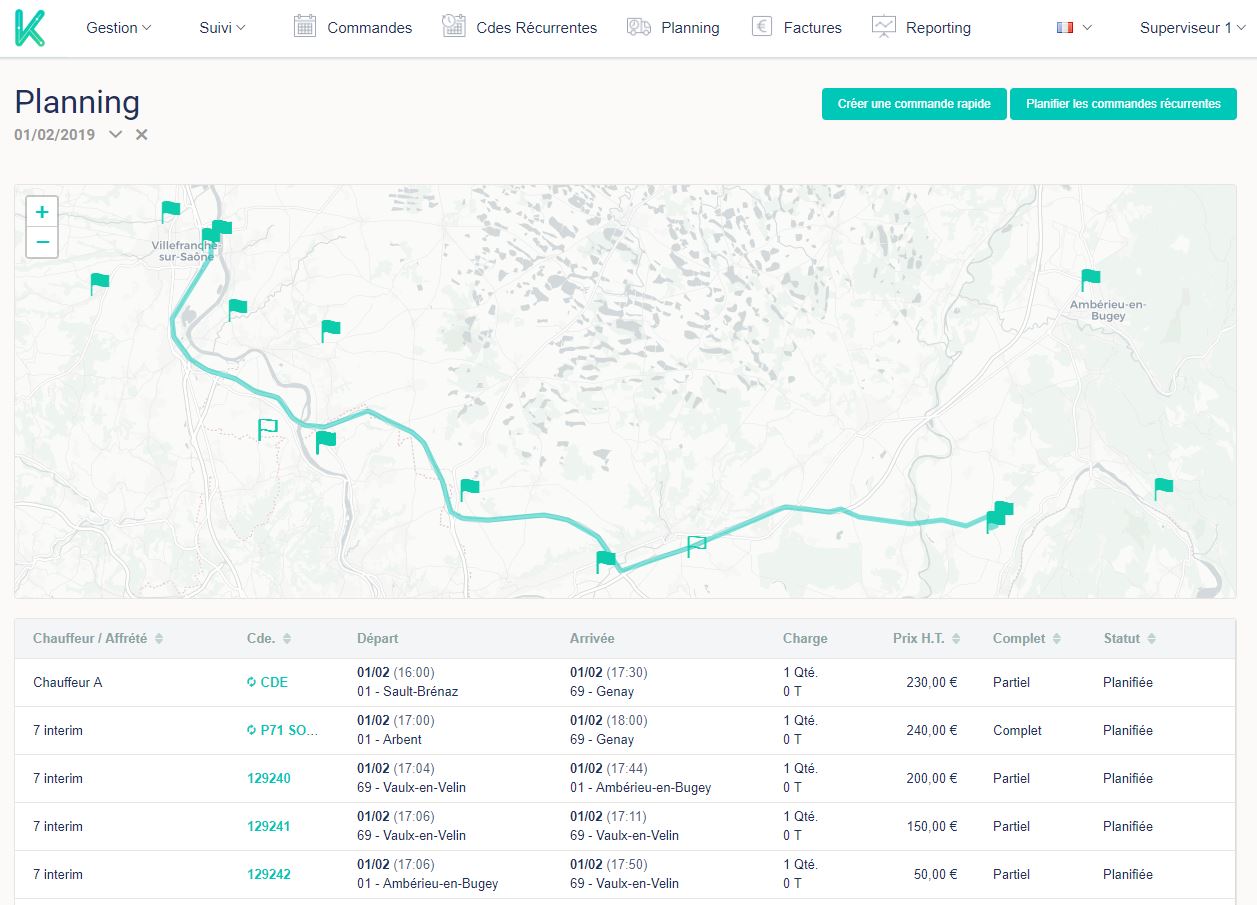Click the 240,00 € price cell
The image size is (1257, 905).
coord(932,730)
